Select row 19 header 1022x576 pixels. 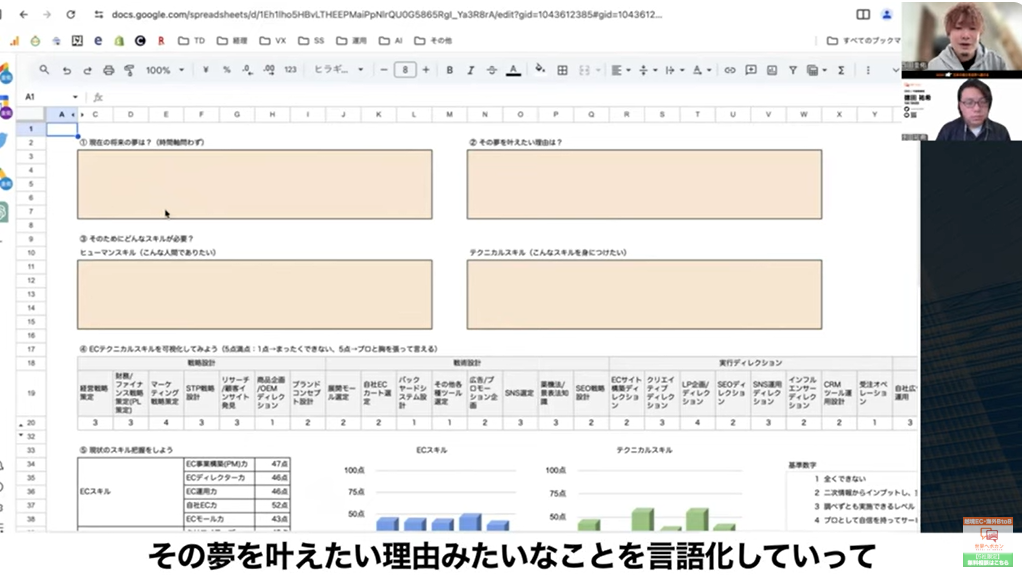31,393
